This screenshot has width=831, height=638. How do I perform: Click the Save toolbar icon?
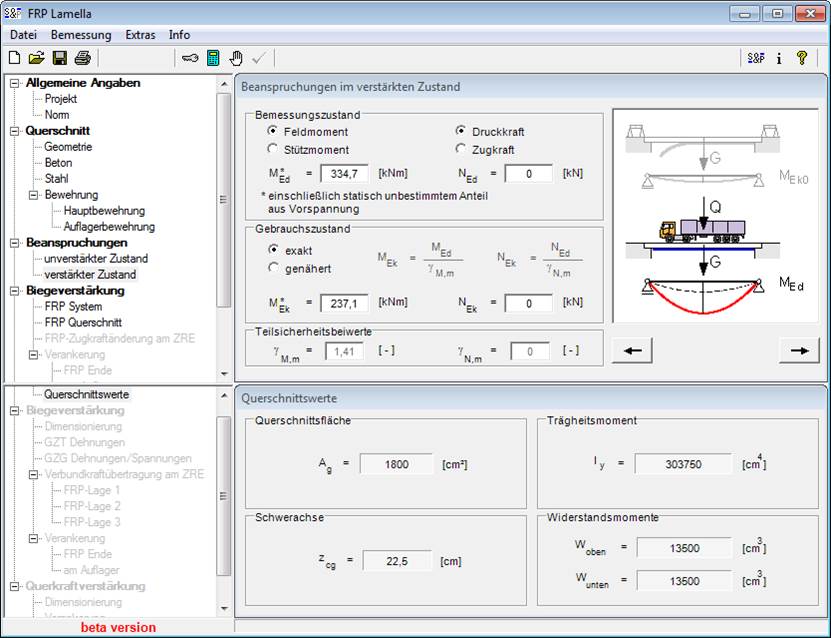coord(60,57)
